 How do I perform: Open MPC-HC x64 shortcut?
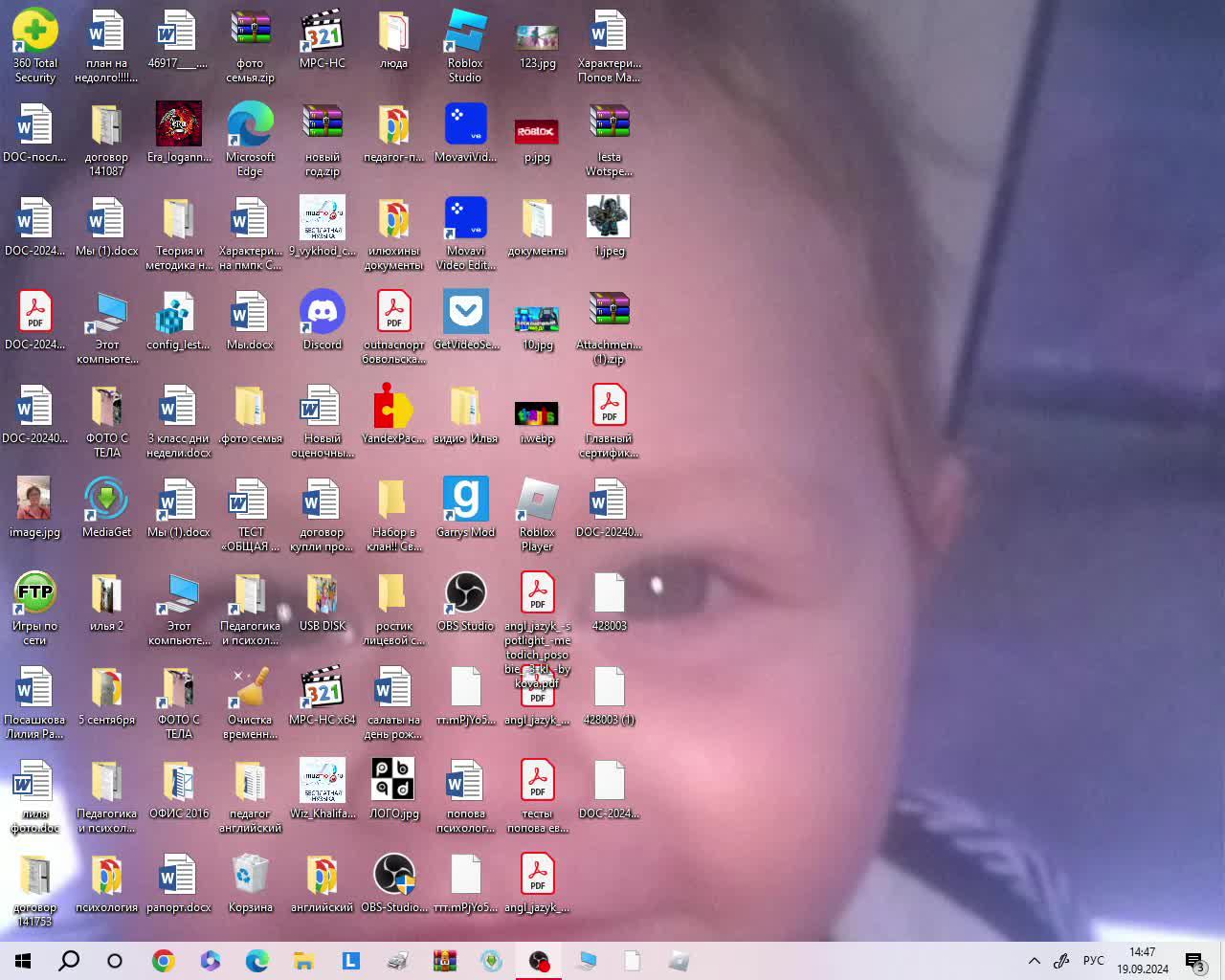pyautogui.click(x=322, y=695)
